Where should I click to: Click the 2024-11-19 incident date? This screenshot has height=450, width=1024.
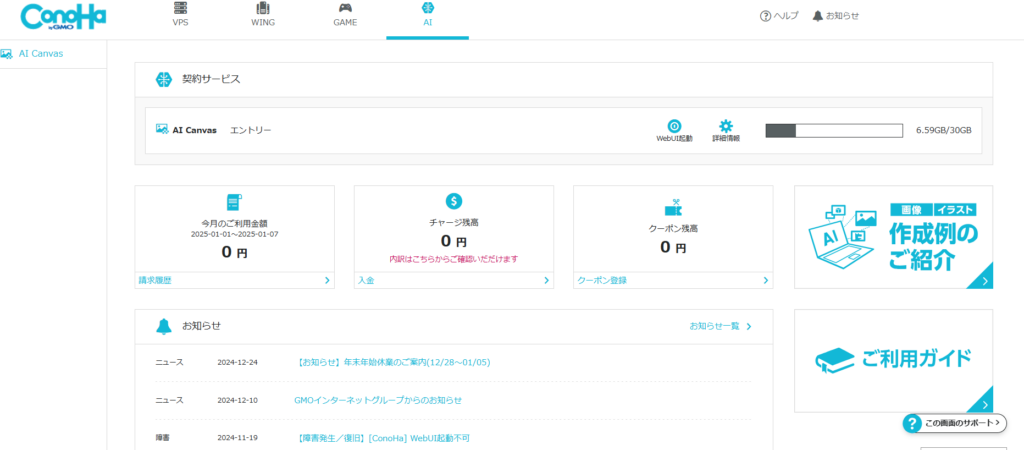coord(238,438)
